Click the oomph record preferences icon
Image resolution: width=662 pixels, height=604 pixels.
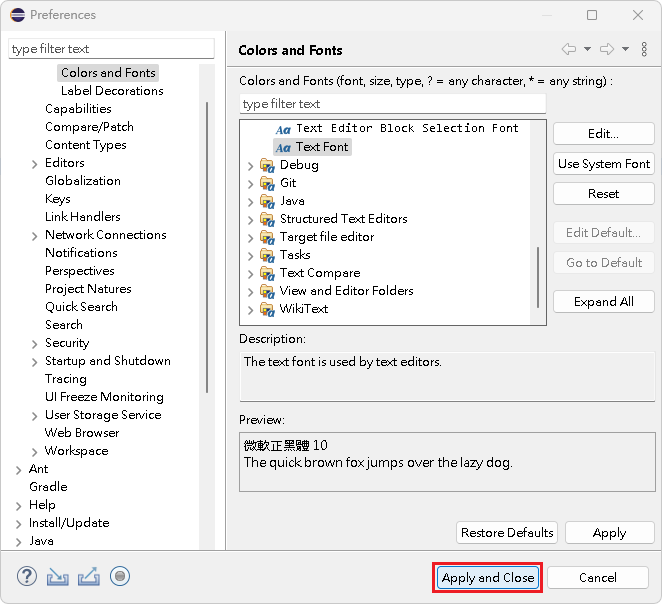[120, 576]
